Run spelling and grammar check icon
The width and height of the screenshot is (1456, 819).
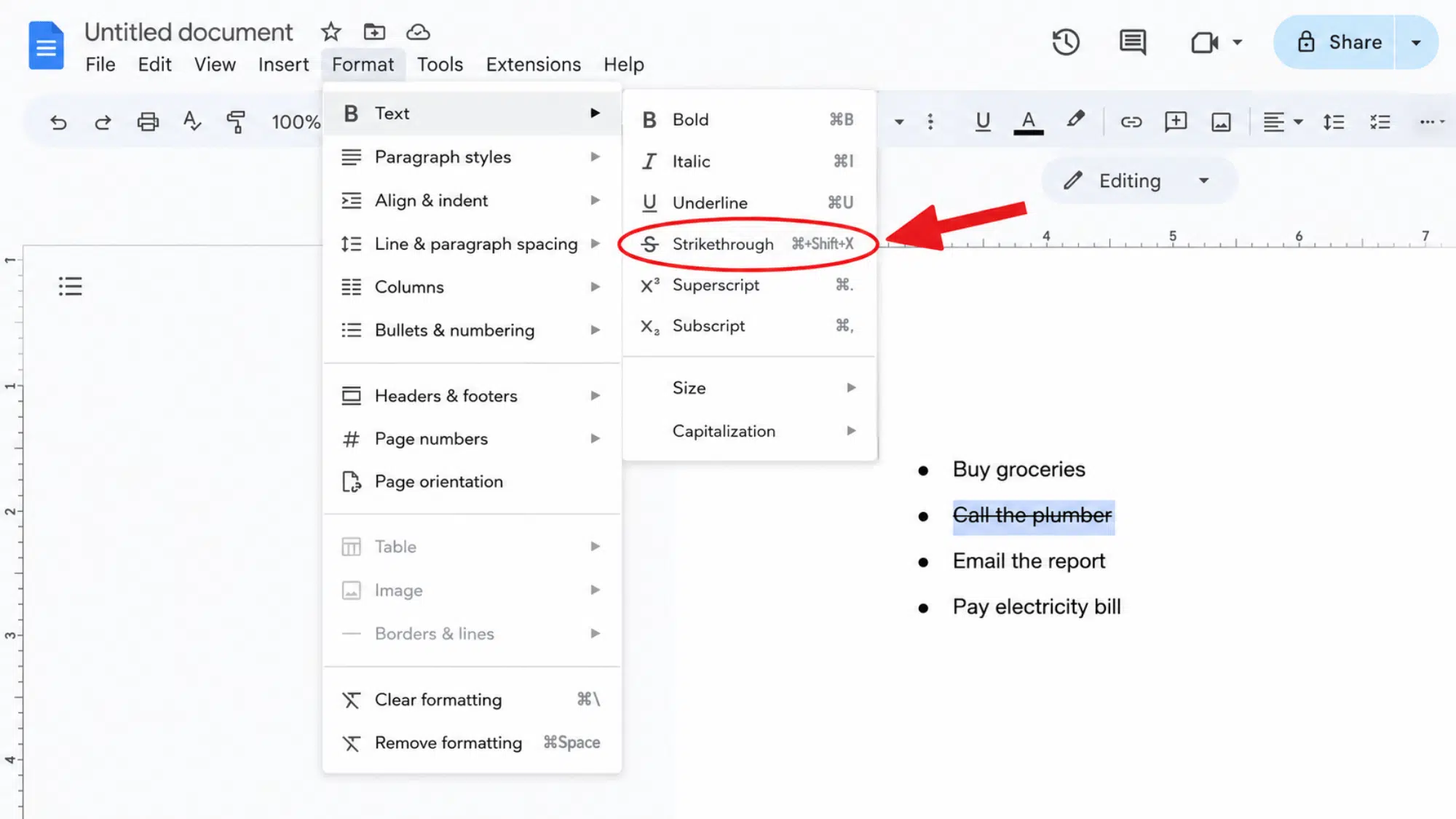click(x=192, y=122)
